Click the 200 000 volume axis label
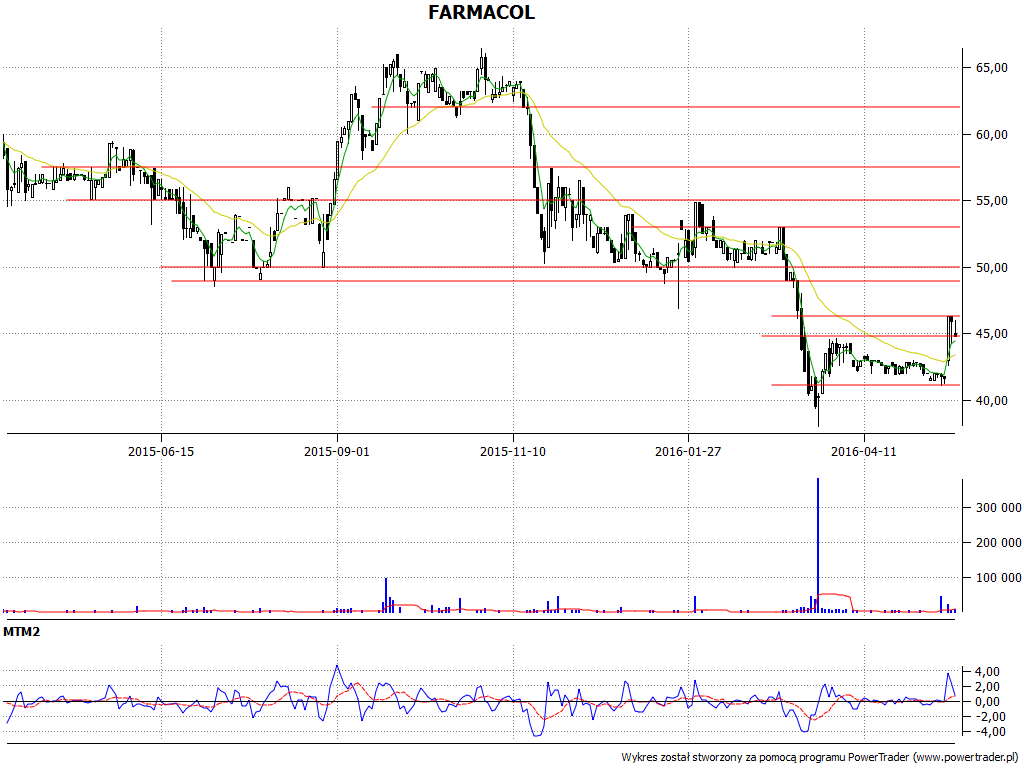Image resolution: width=1024 pixels, height=768 pixels. tap(999, 543)
